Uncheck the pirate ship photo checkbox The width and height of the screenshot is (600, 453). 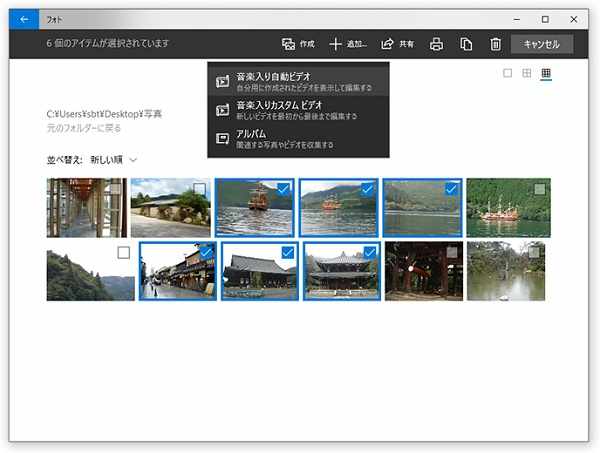(x=283, y=189)
